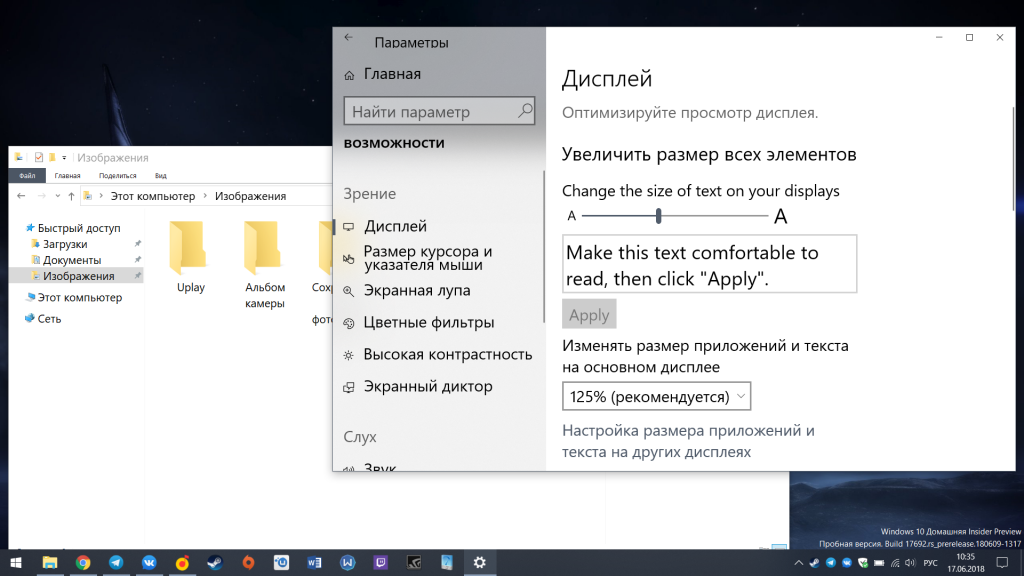Go to Главная home in Settings
1024x576 pixels.
pos(391,74)
